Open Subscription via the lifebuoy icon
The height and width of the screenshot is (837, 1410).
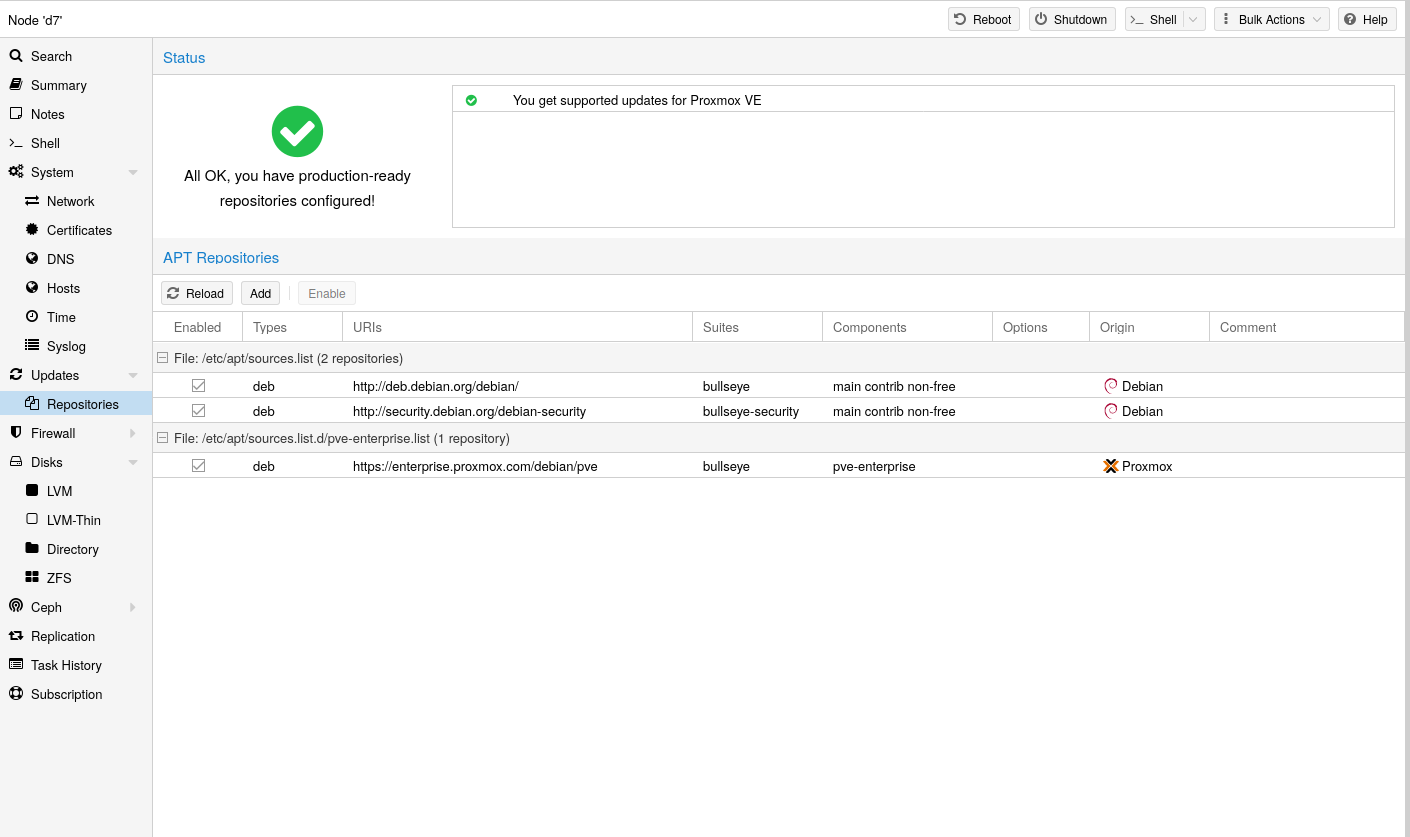[x=16, y=694]
